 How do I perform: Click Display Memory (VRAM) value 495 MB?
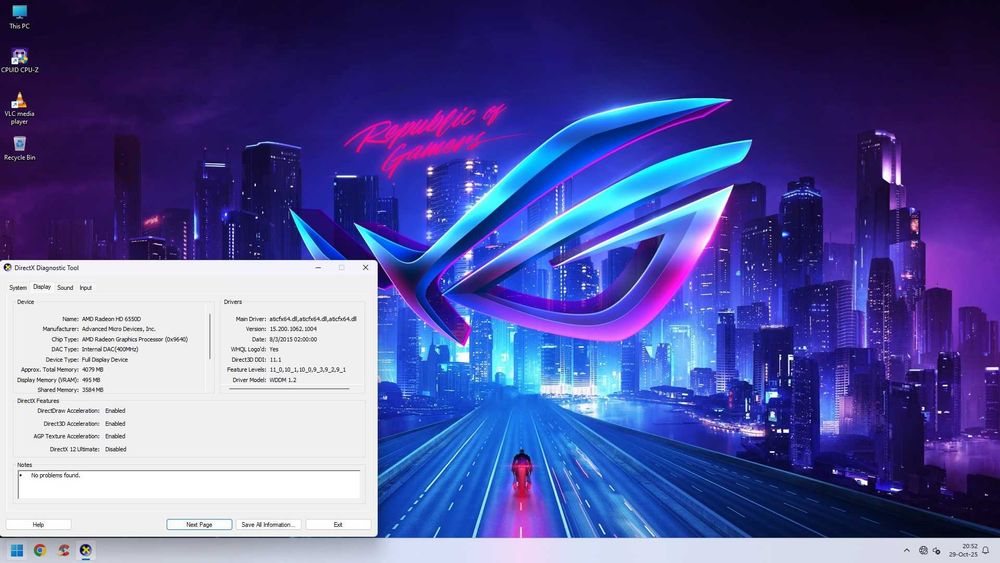coord(91,380)
